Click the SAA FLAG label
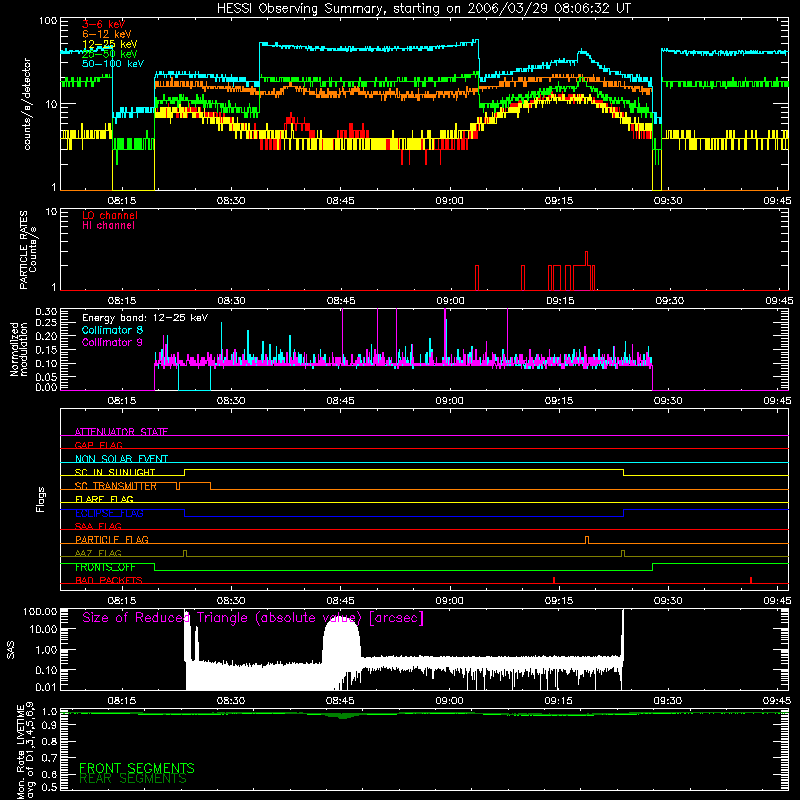This screenshot has height=800, width=800. (98, 526)
